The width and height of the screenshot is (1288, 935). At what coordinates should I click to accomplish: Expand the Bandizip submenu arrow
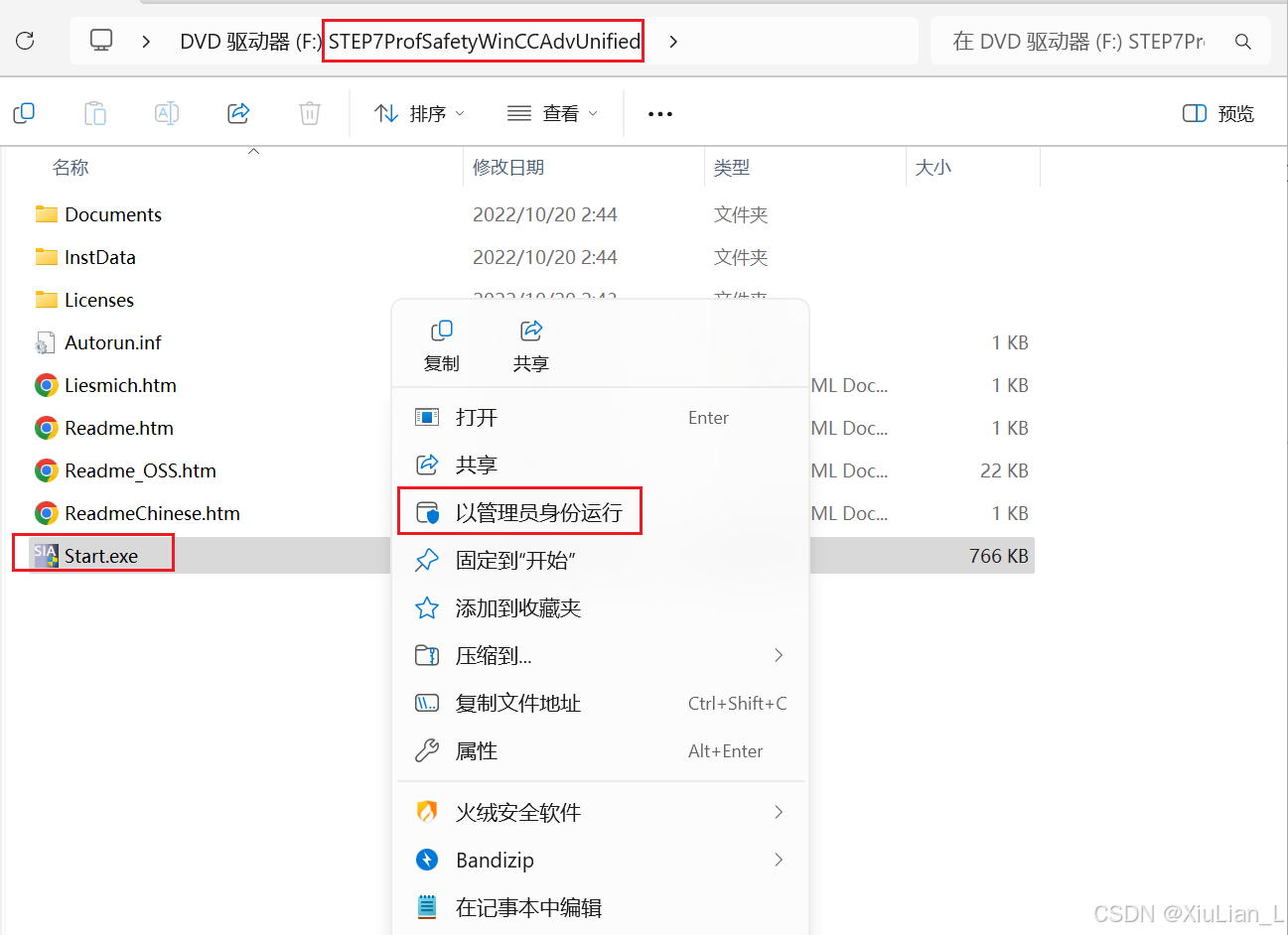779,860
